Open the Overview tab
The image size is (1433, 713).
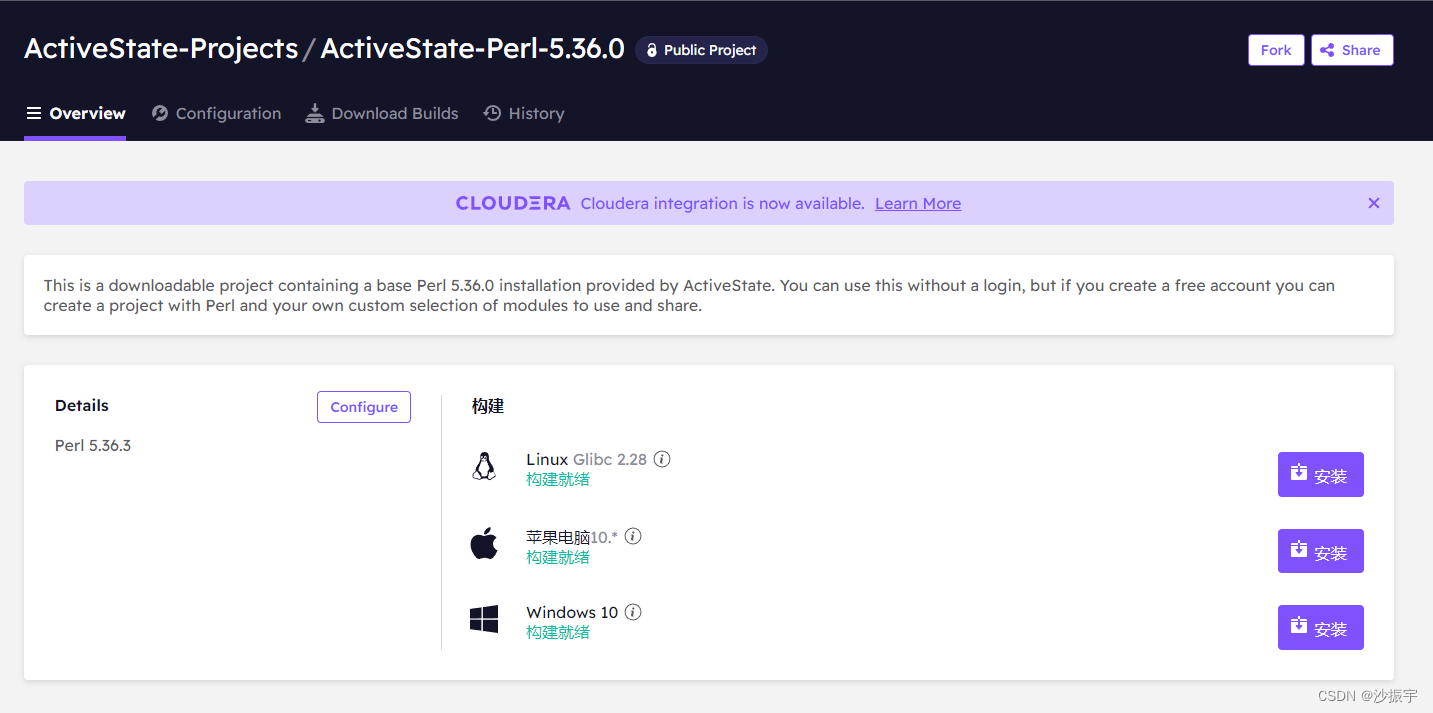pos(75,113)
